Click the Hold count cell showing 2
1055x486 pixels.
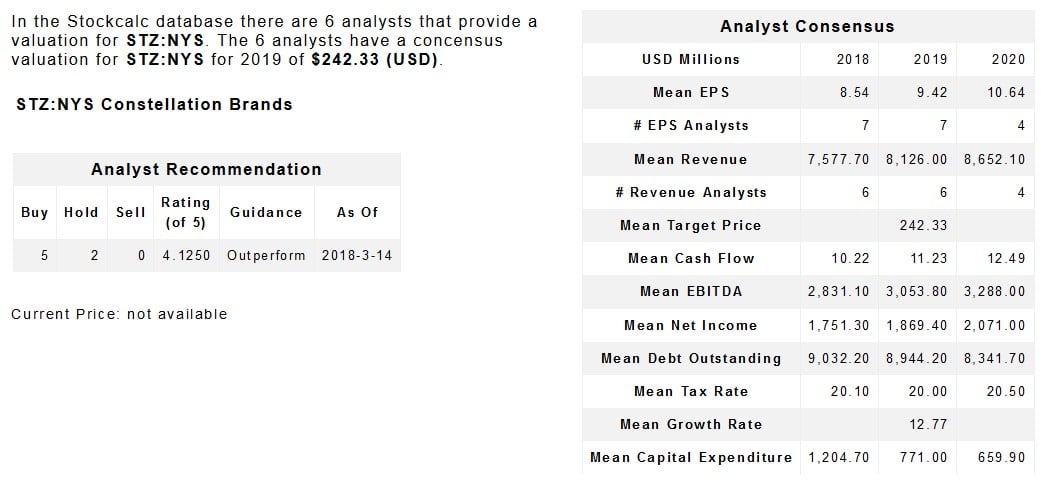pyautogui.click(x=93, y=255)
